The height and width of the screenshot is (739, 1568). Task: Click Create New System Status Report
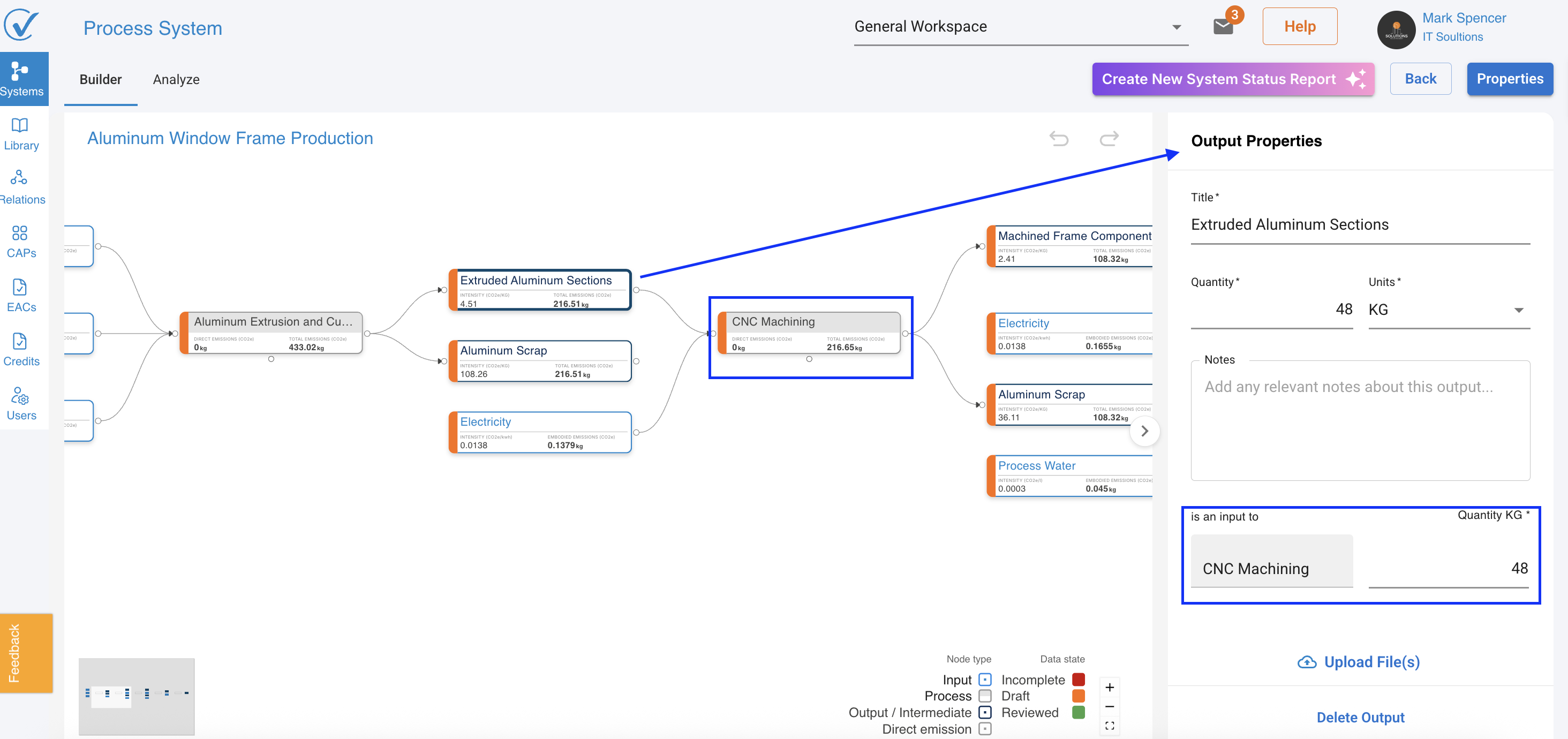coord(1233,79)
